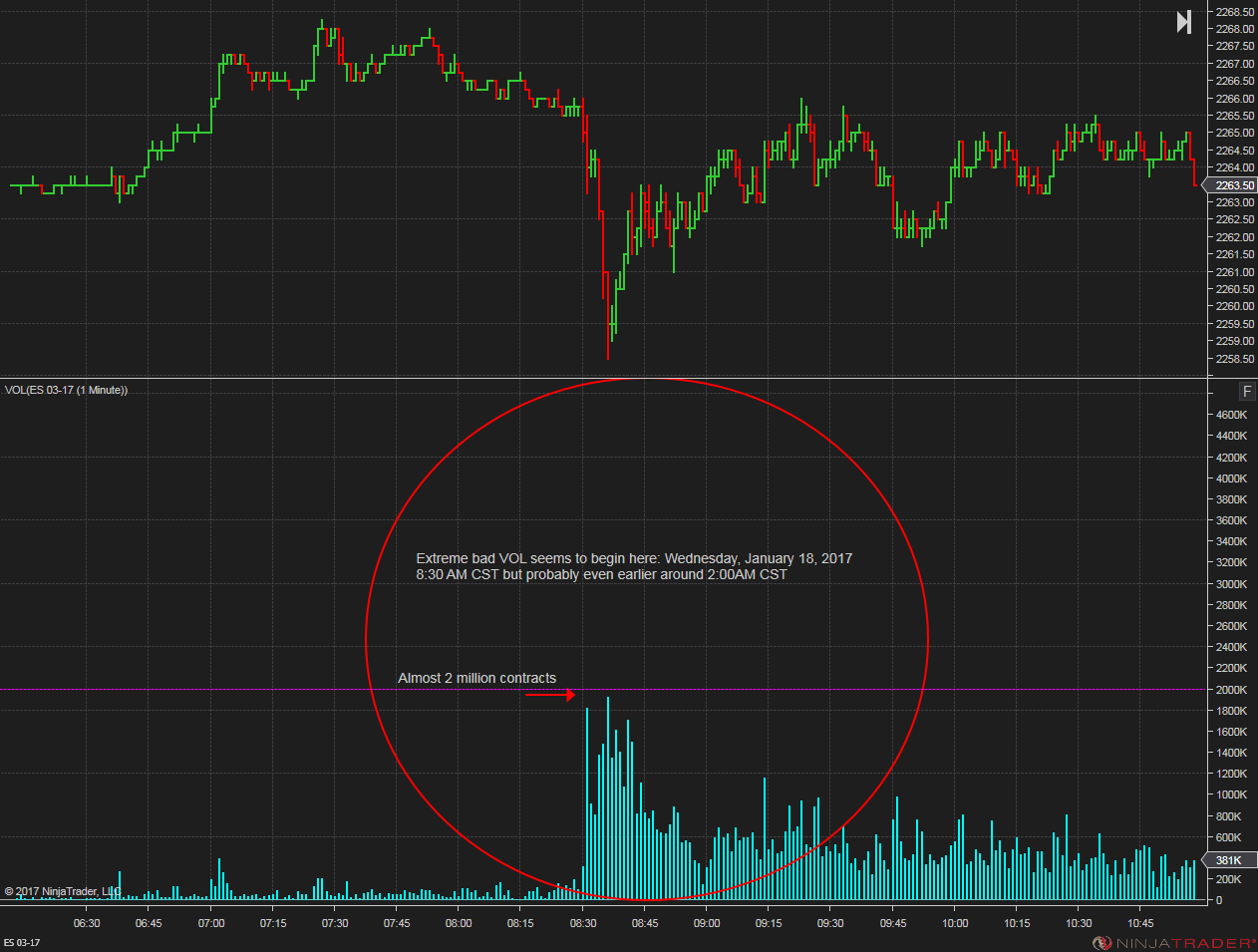The image size is (1258, 952).
Task: Click the 07:15 time axis label
Action: click(273, 923)
